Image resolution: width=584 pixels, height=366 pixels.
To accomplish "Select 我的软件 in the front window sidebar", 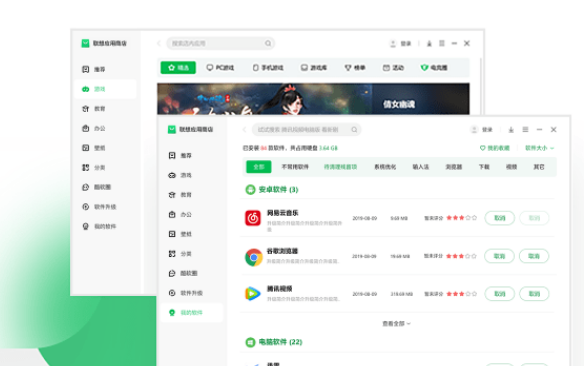I will (x=192, y=312).
